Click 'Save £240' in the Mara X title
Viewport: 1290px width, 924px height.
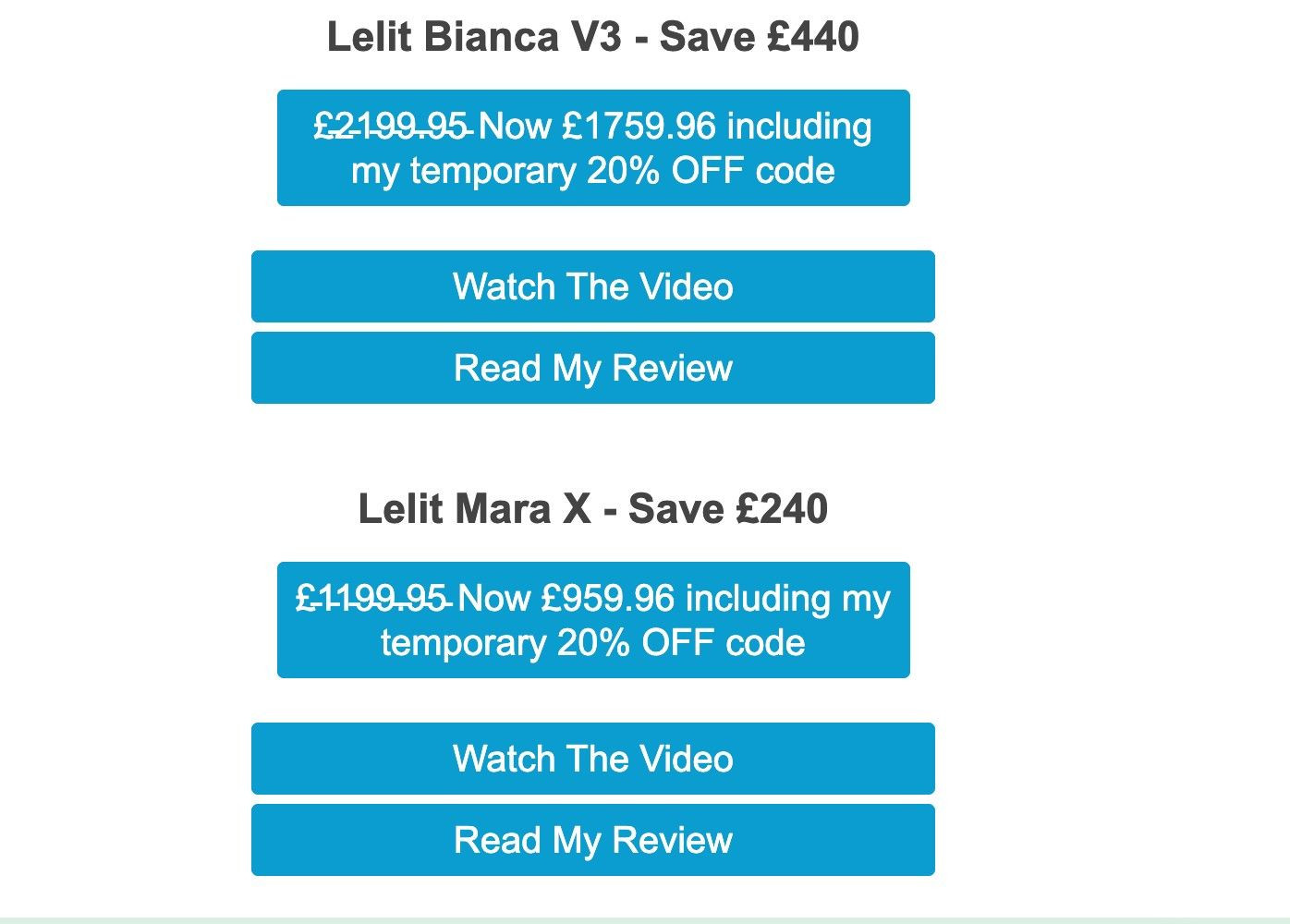pos(728,509)
